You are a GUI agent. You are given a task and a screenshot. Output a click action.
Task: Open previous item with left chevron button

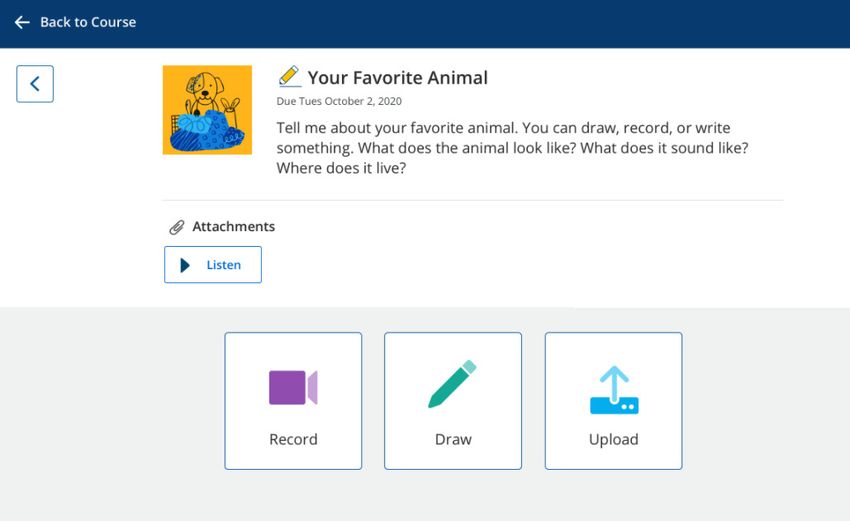(35, 84)
